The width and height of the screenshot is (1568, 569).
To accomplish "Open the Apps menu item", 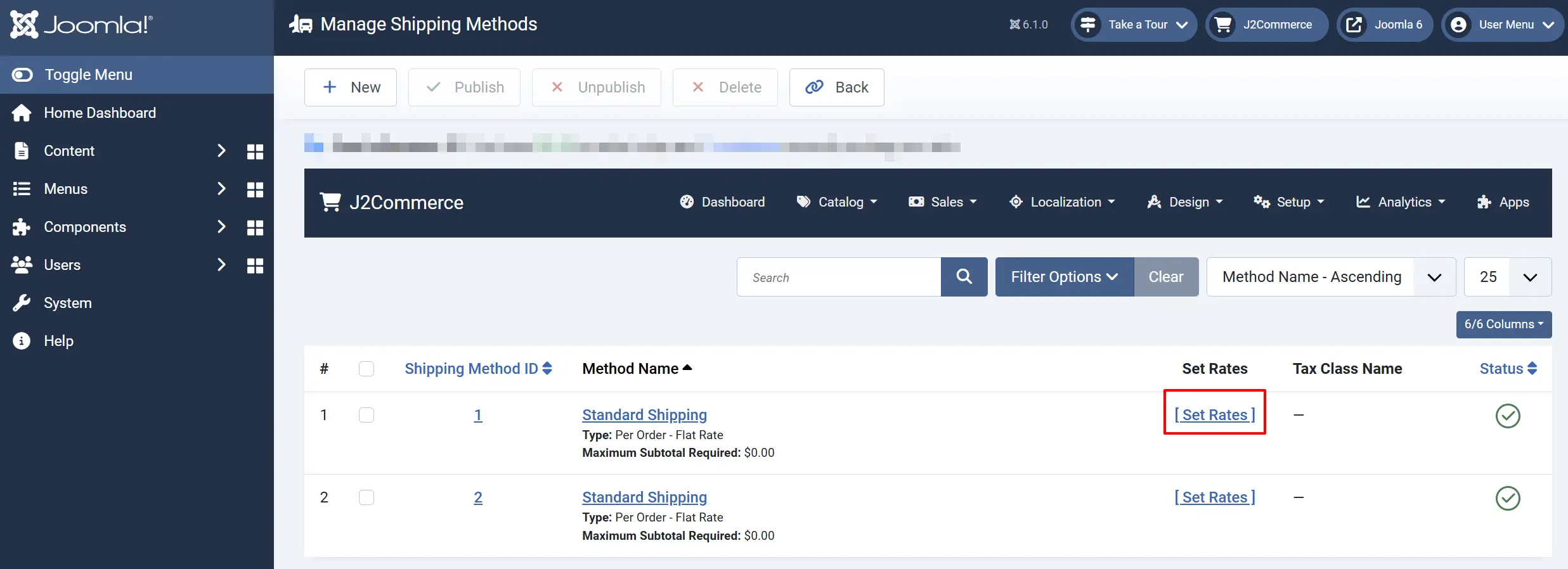I will (x=1503, y=202).
